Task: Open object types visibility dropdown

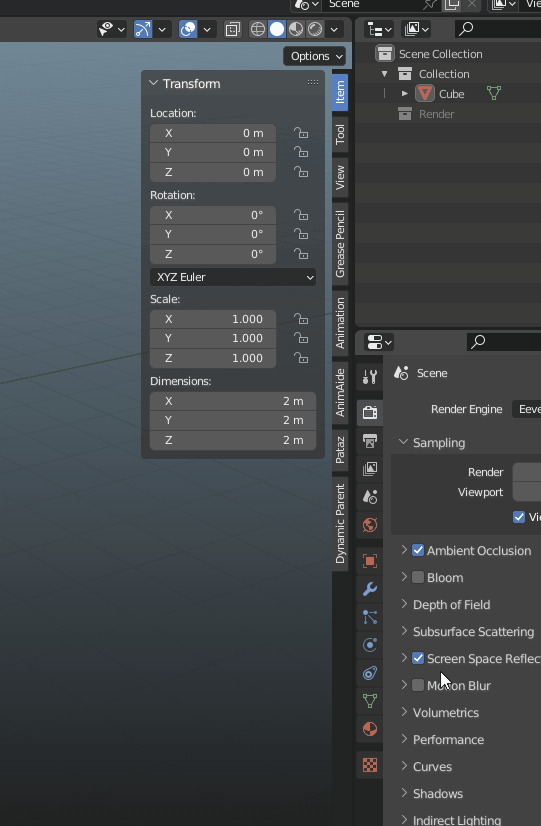Action: 112,29
